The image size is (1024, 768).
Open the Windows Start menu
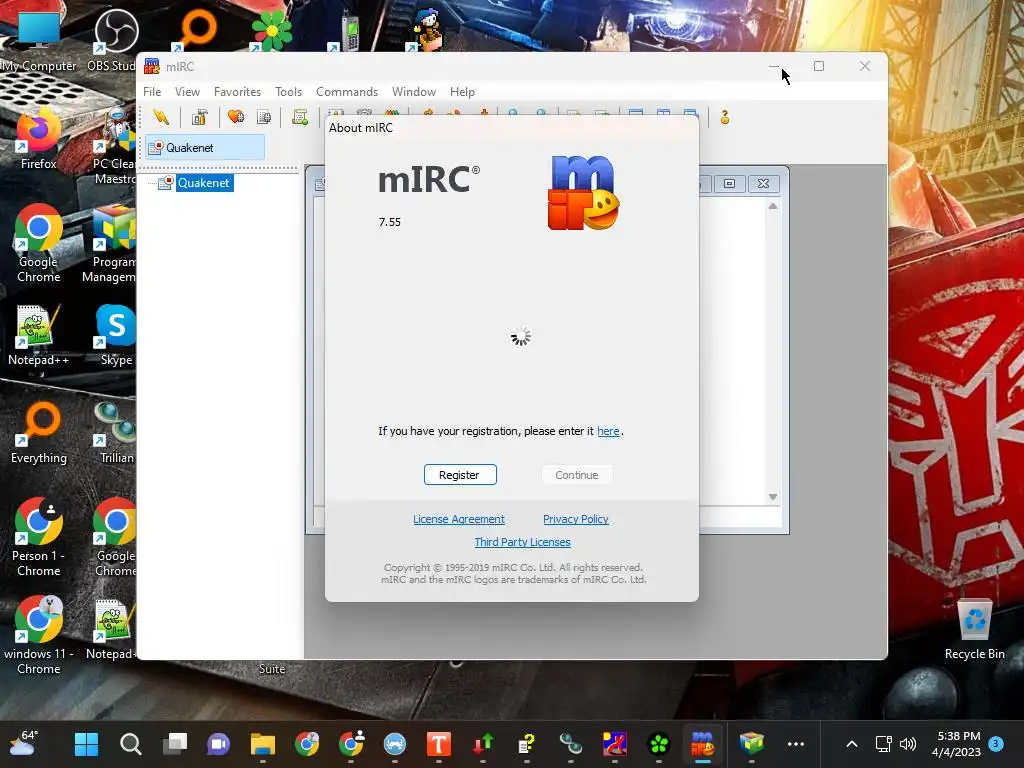click(x=86, y=744)
